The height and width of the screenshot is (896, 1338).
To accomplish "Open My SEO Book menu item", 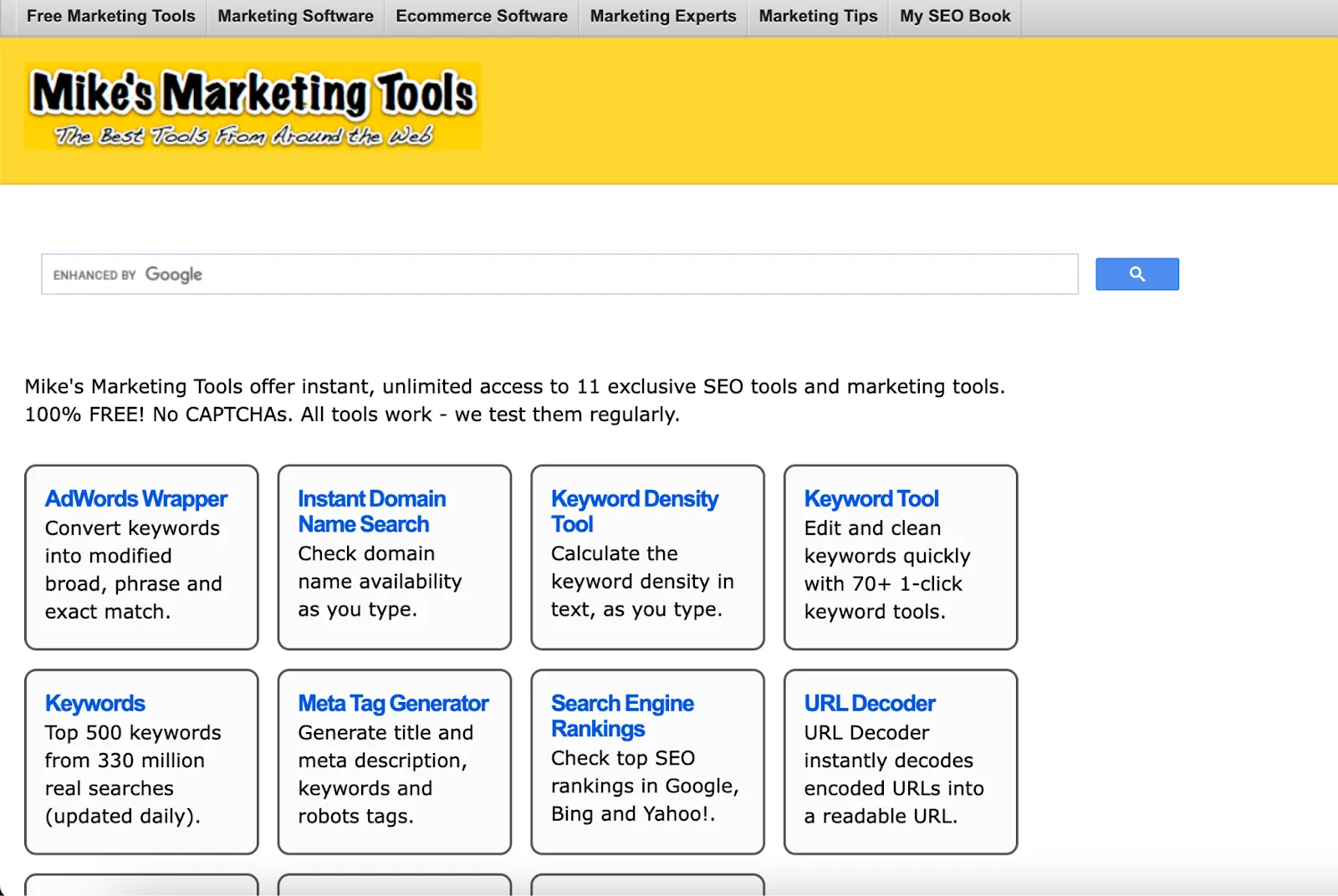I will pyautogui.click(x=955, y=16).
